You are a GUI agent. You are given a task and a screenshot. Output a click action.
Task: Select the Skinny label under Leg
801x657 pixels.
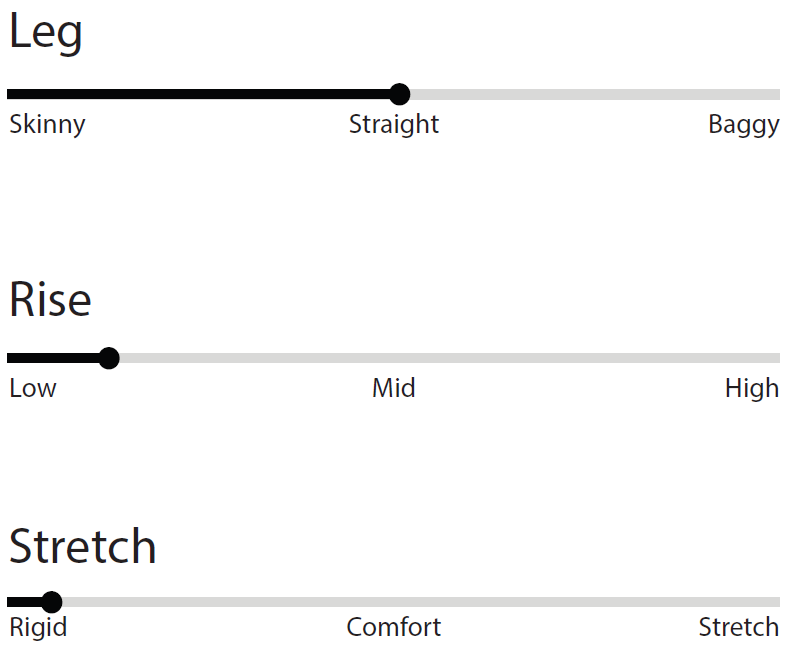47,125
